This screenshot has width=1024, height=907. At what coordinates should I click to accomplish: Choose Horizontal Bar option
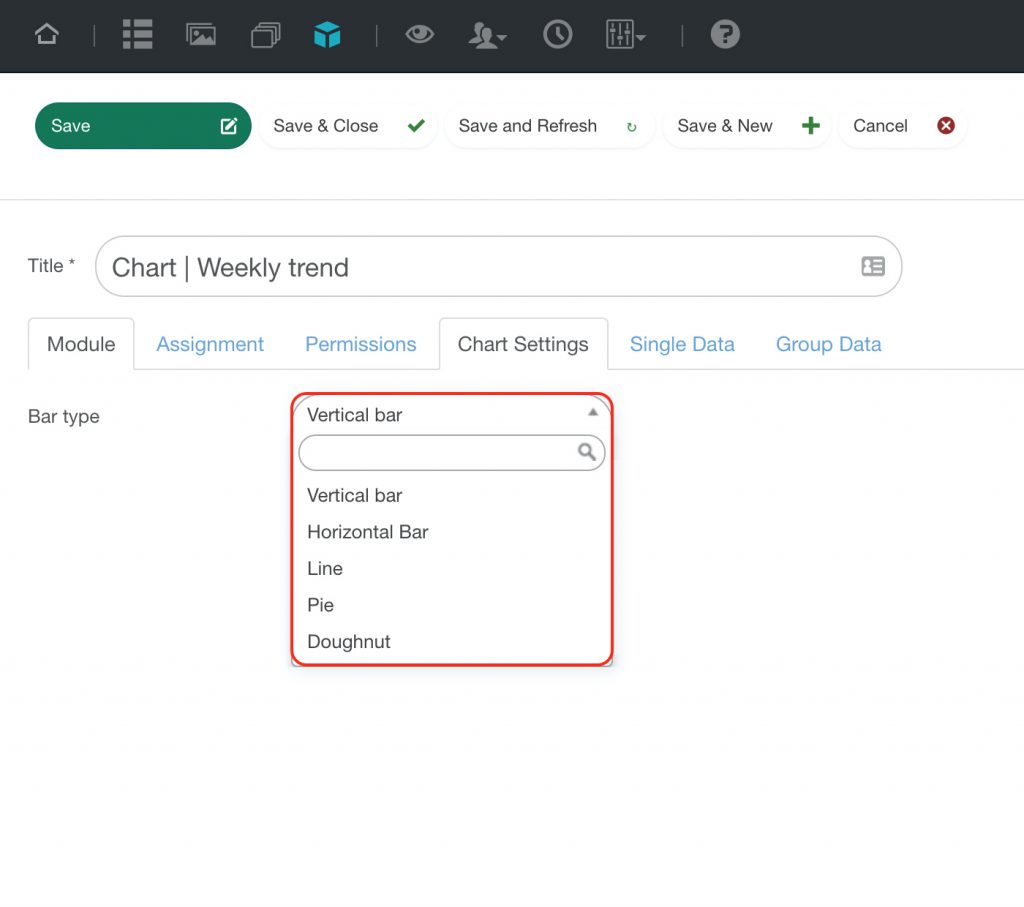click(x=451, y=532)
